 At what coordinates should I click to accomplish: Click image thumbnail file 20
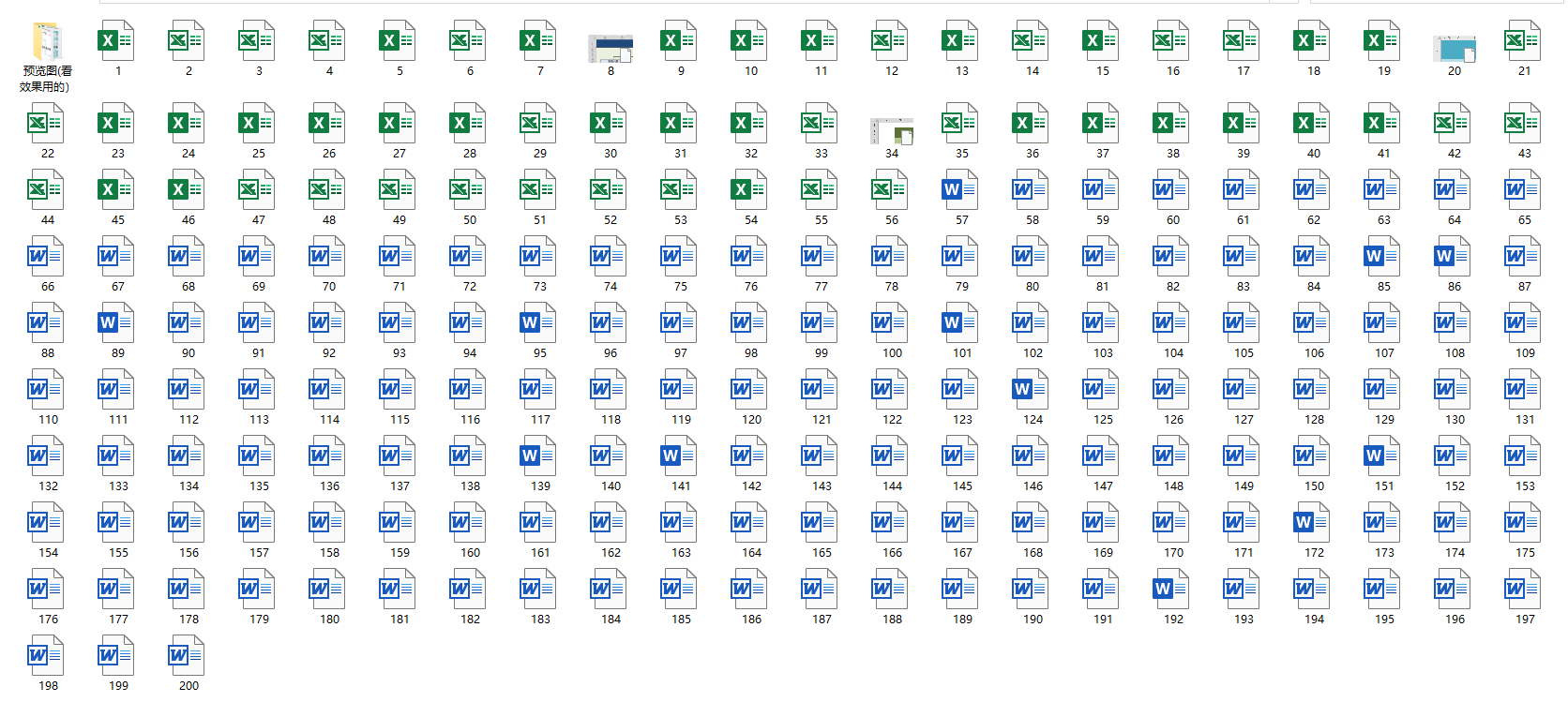[x=1455, y=48]
